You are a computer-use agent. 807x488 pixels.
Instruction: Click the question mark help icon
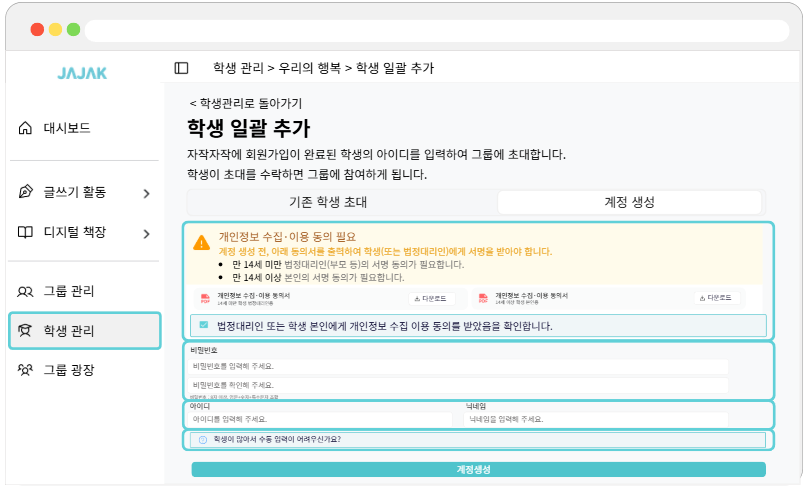click(x=203, y=440)
